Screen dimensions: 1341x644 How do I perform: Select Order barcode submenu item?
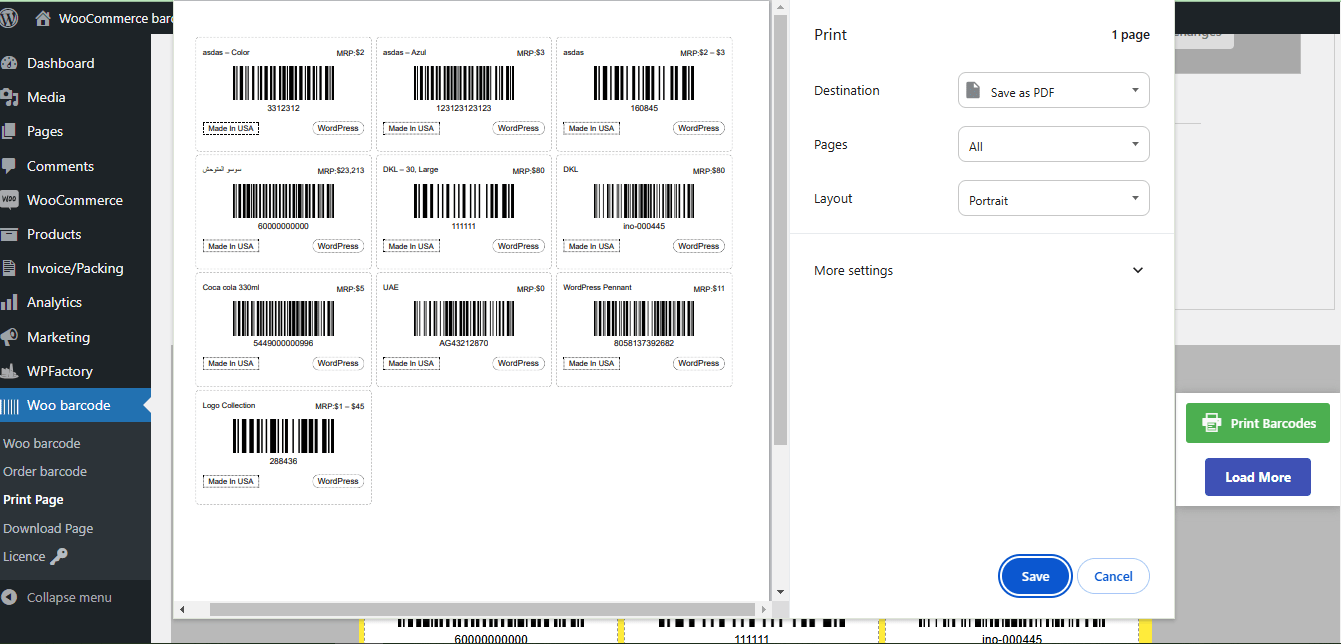[x=45, y=471]
